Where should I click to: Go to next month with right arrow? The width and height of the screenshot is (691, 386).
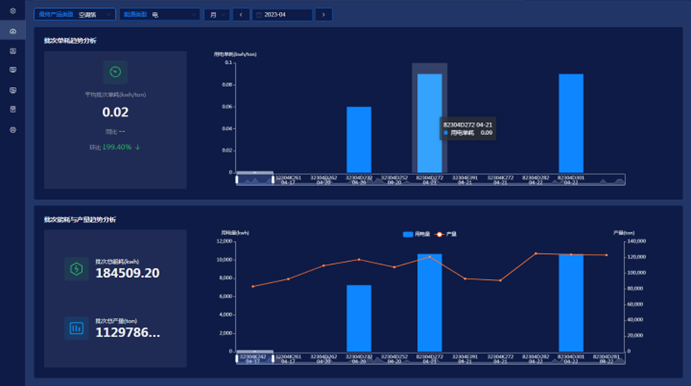323,15
